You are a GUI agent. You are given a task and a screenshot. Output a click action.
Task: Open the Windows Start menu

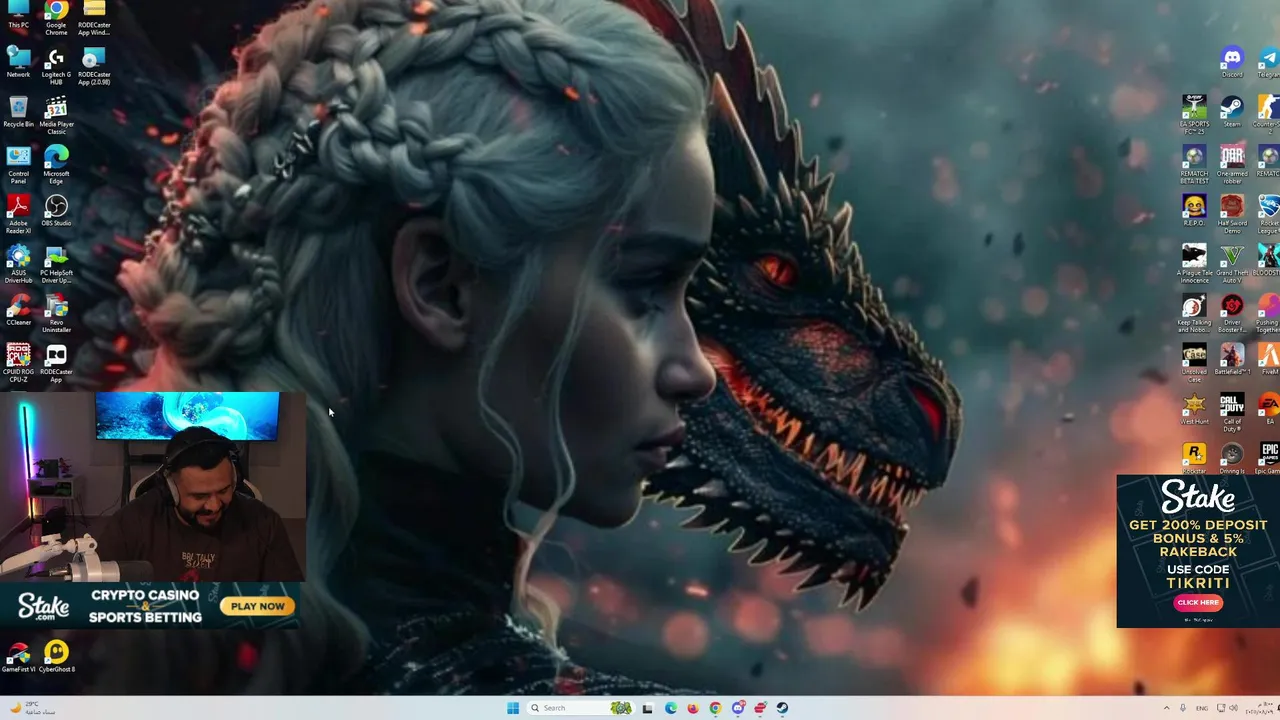(x=513, y=708)
